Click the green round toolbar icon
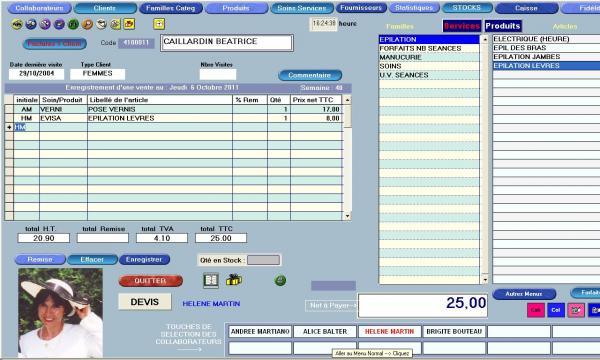 [x=73, y=24]
